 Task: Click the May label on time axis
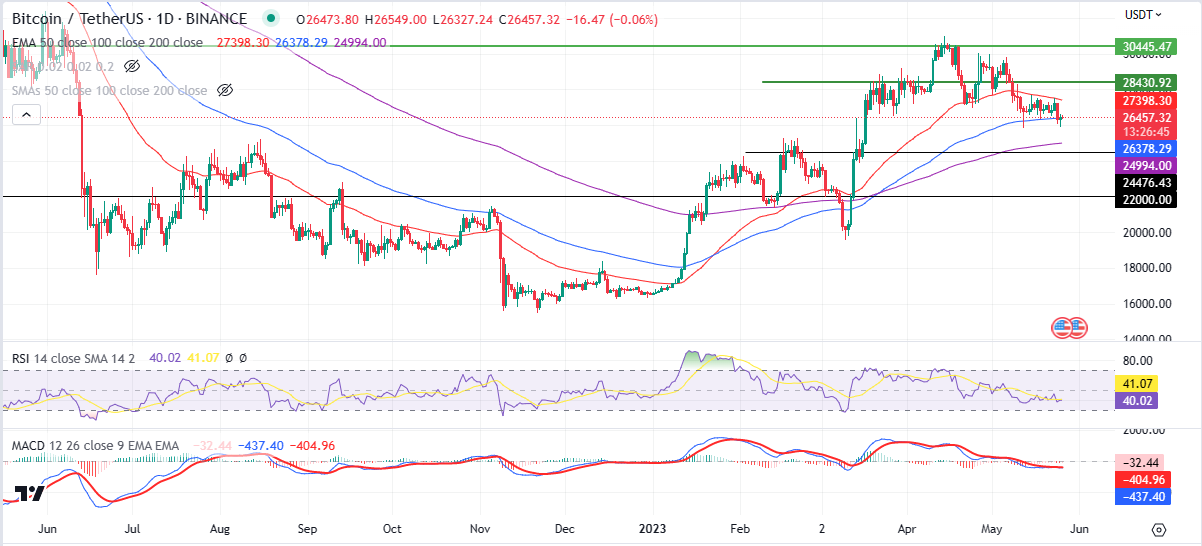(x=991, y=528)
